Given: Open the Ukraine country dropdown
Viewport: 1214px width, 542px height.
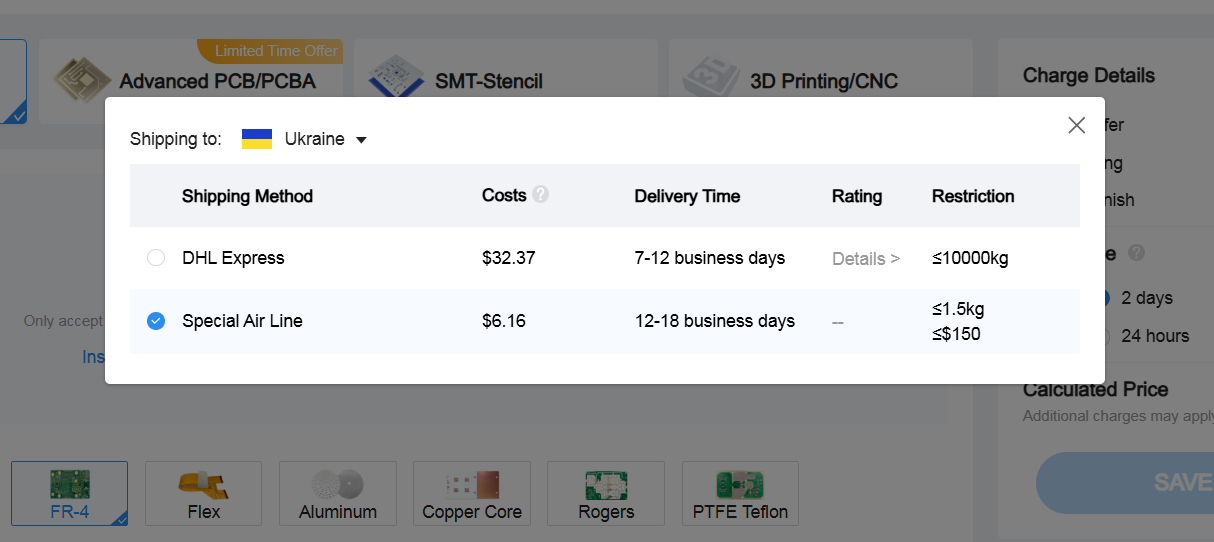Looking at the screenshot, I should 361,140.
